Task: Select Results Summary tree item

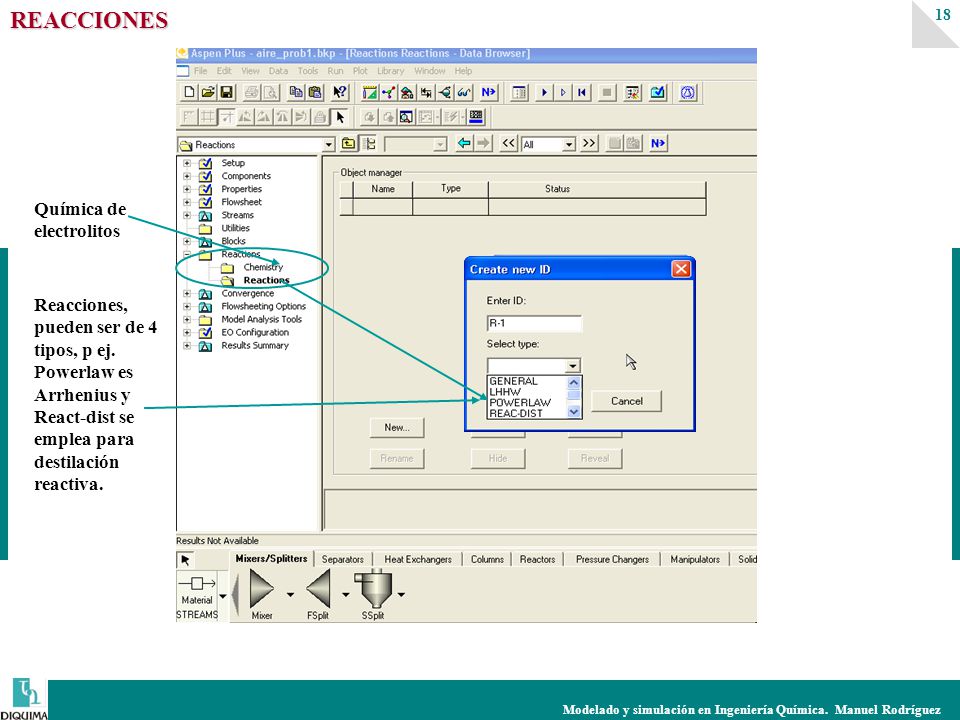Action: [x=255, y=345]
